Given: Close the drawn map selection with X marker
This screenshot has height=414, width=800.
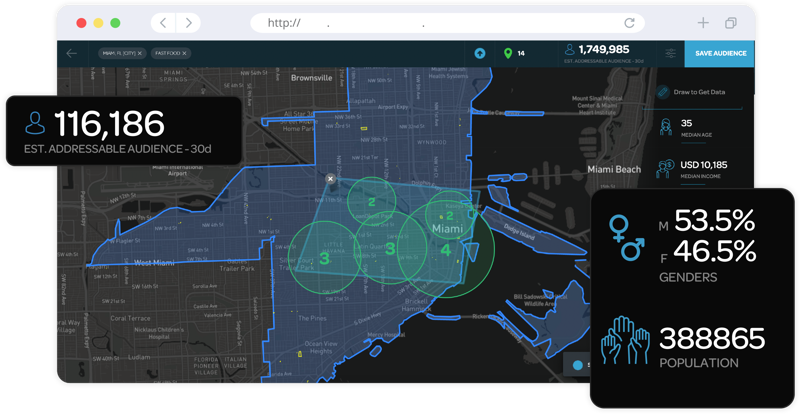Looking at the screenshot, I should [x=330, y=179].
